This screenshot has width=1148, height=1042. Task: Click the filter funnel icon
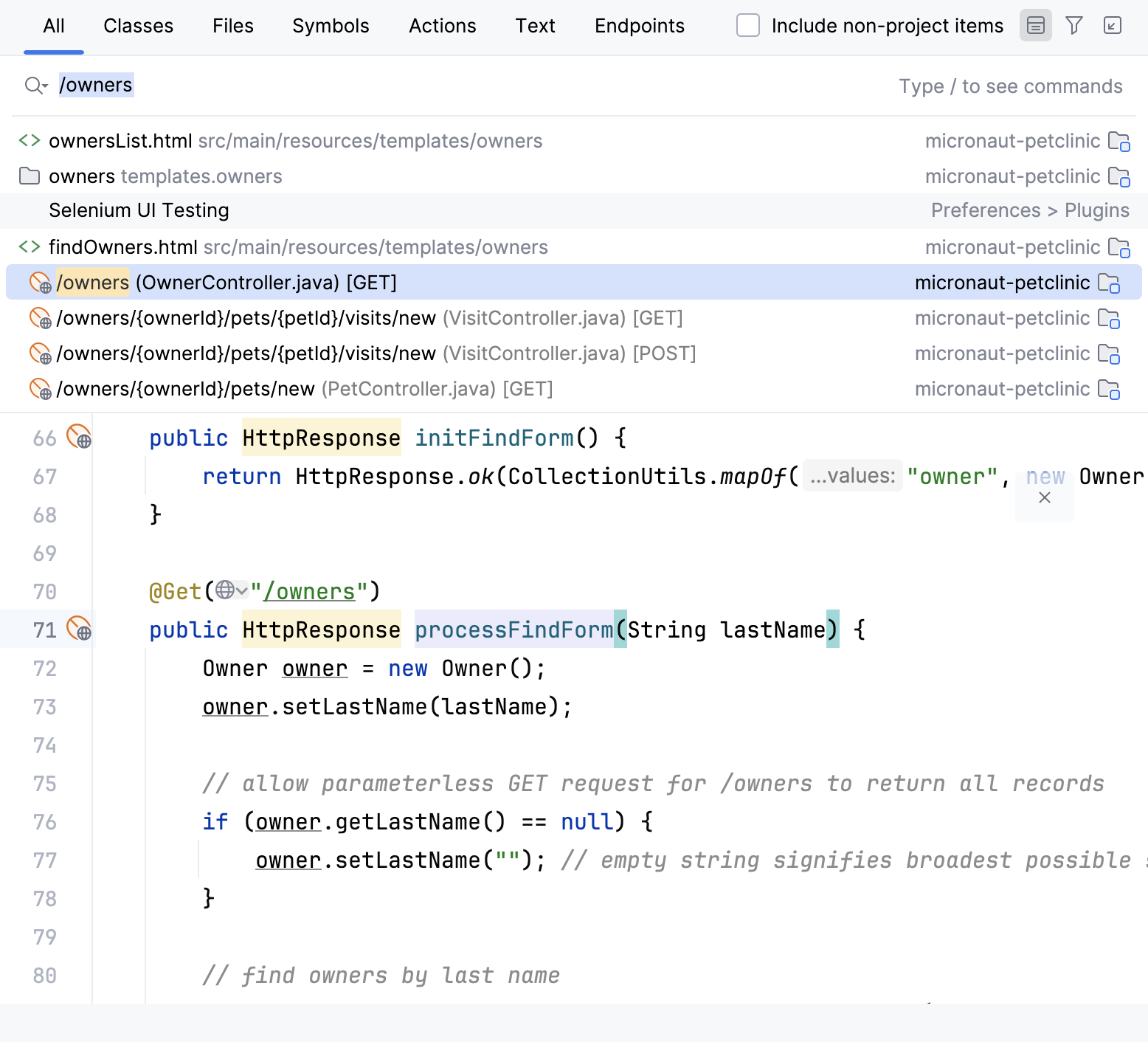pyautogui.click(x=1073, y=26)
